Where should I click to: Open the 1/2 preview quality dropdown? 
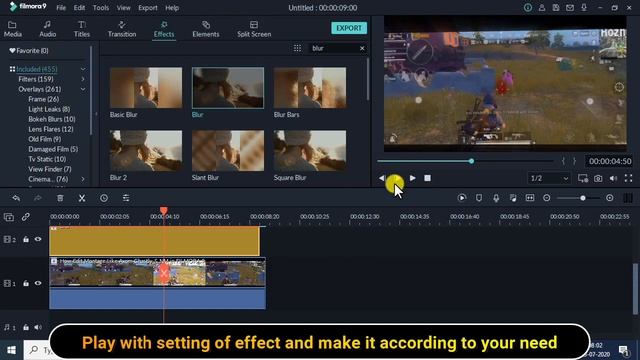tap(549, 178)
